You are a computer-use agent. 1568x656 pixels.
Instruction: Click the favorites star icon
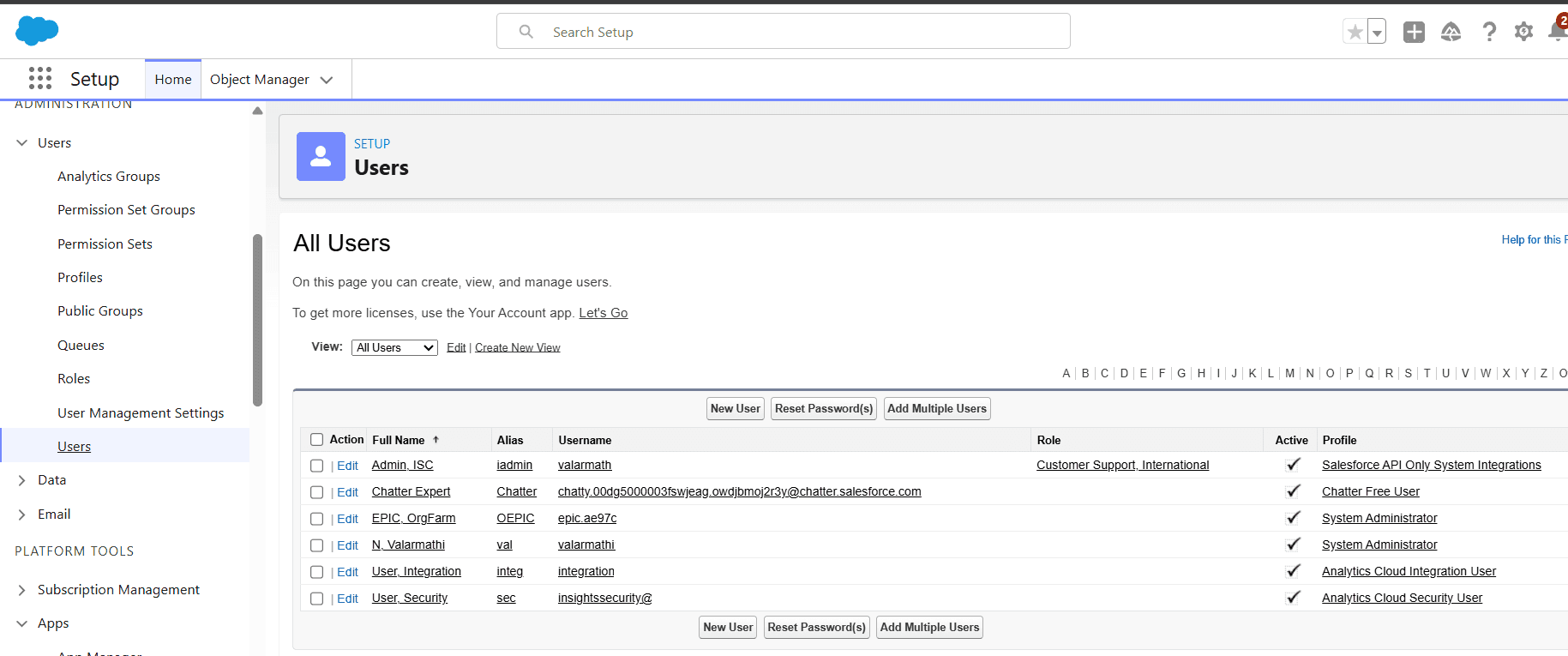pos(1355,32)
